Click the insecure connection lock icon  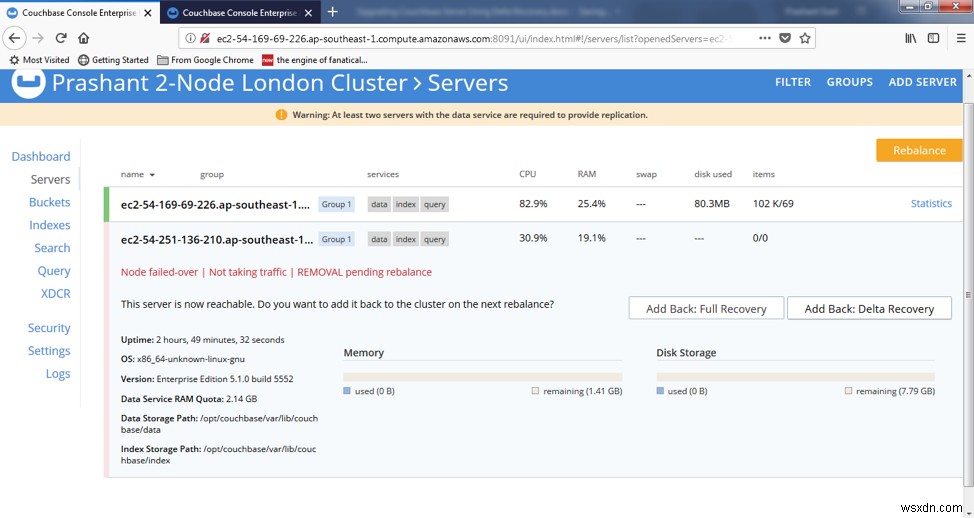click(205, 39)
